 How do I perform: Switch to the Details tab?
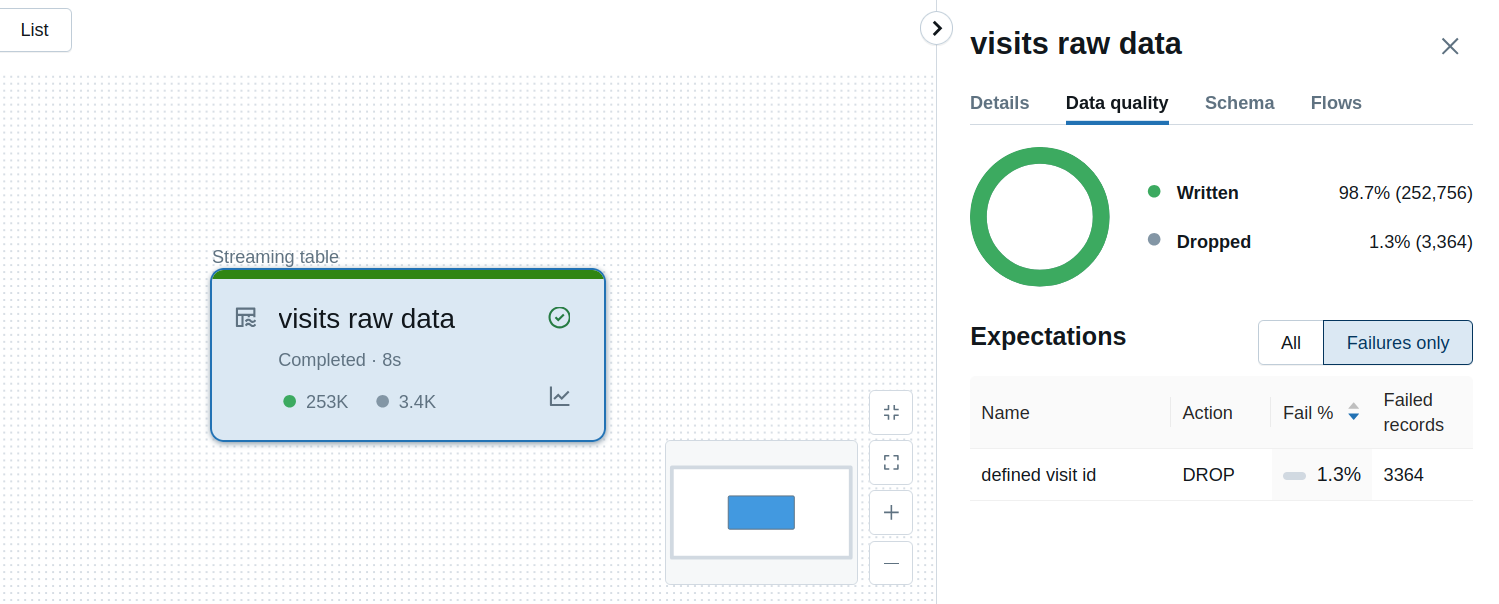coord(999,103)
